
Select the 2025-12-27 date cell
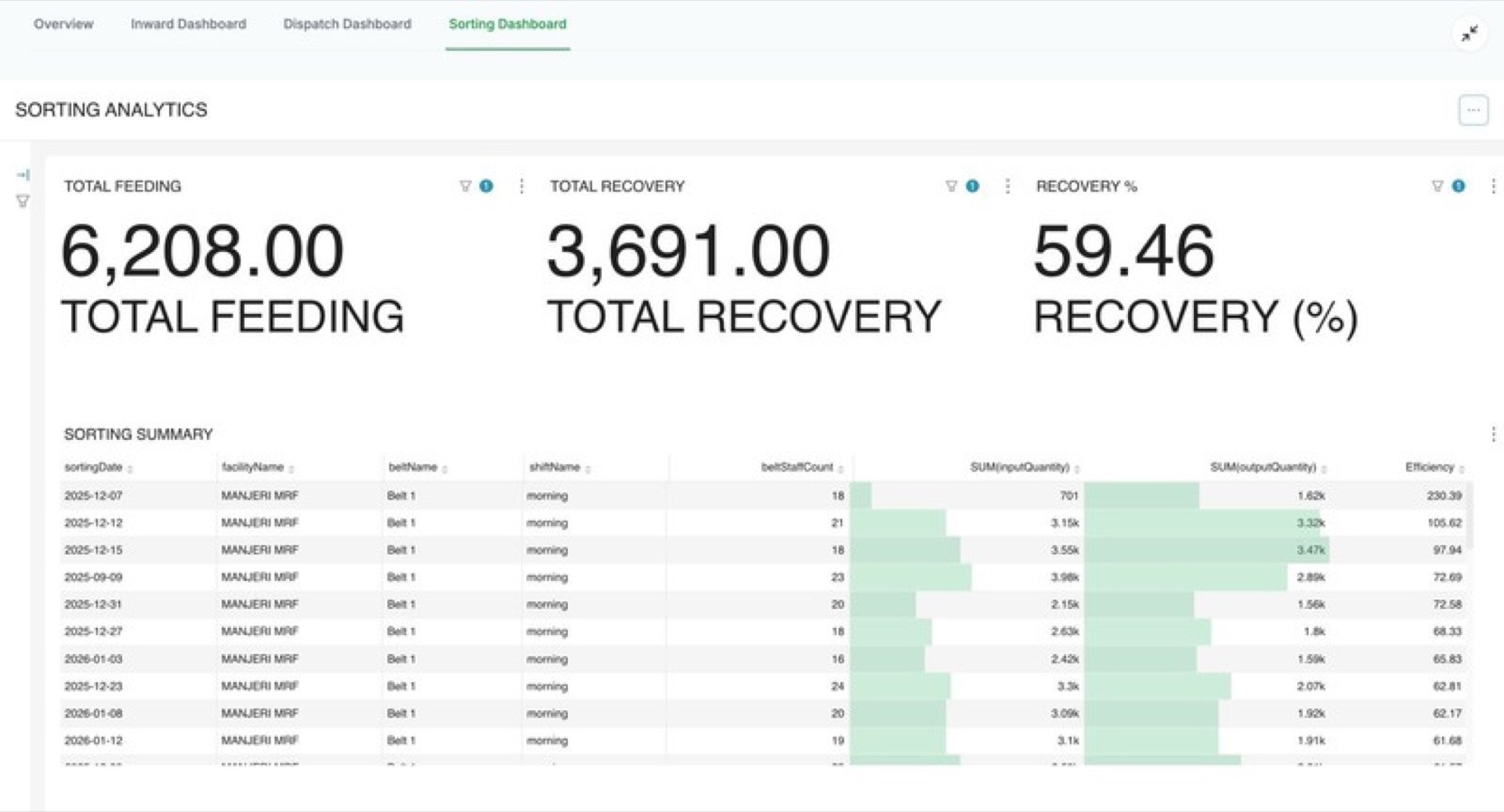[x=93, y=631]
